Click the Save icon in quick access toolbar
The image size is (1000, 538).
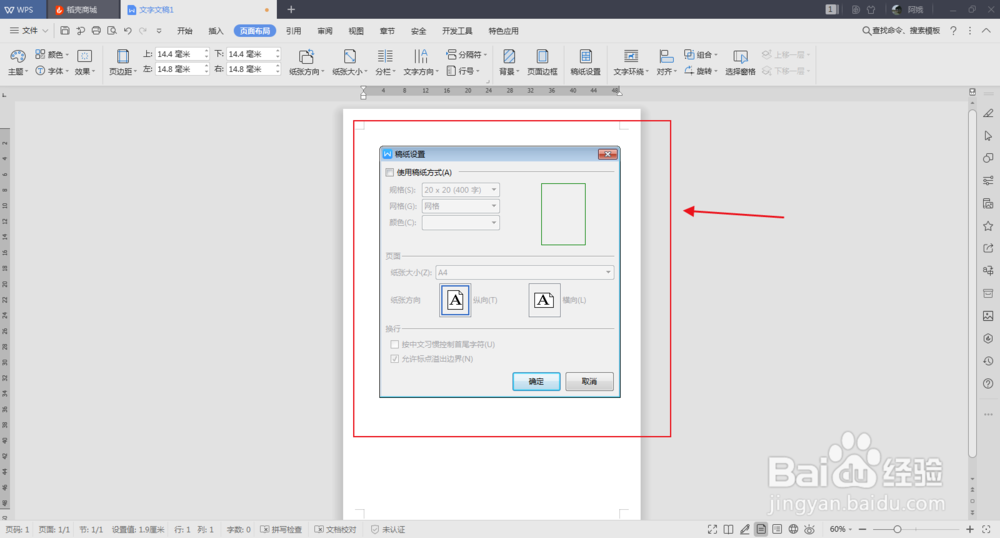pyautogui.click(x=64, y=31)
